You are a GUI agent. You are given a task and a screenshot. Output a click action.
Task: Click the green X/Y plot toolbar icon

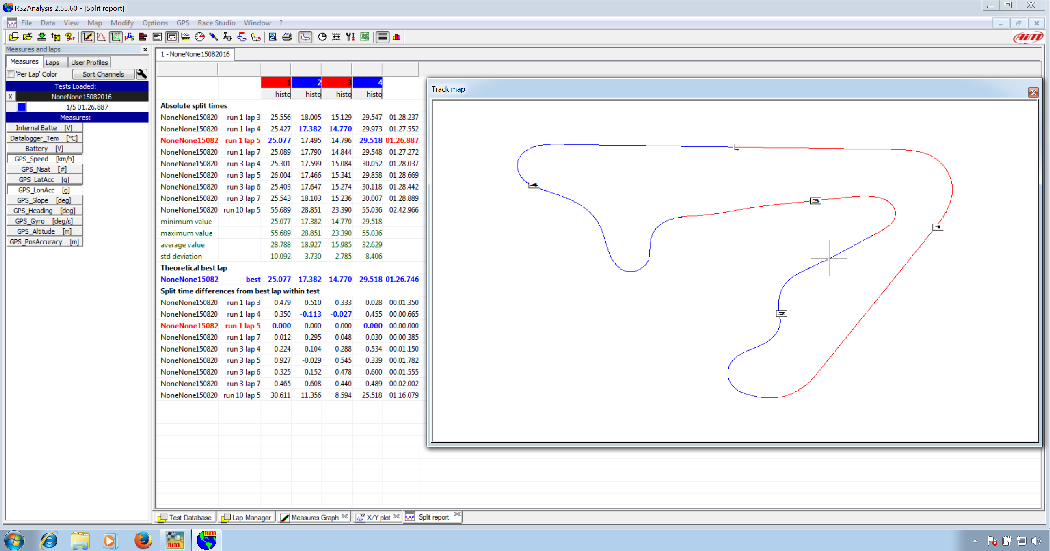coord(117,37)
